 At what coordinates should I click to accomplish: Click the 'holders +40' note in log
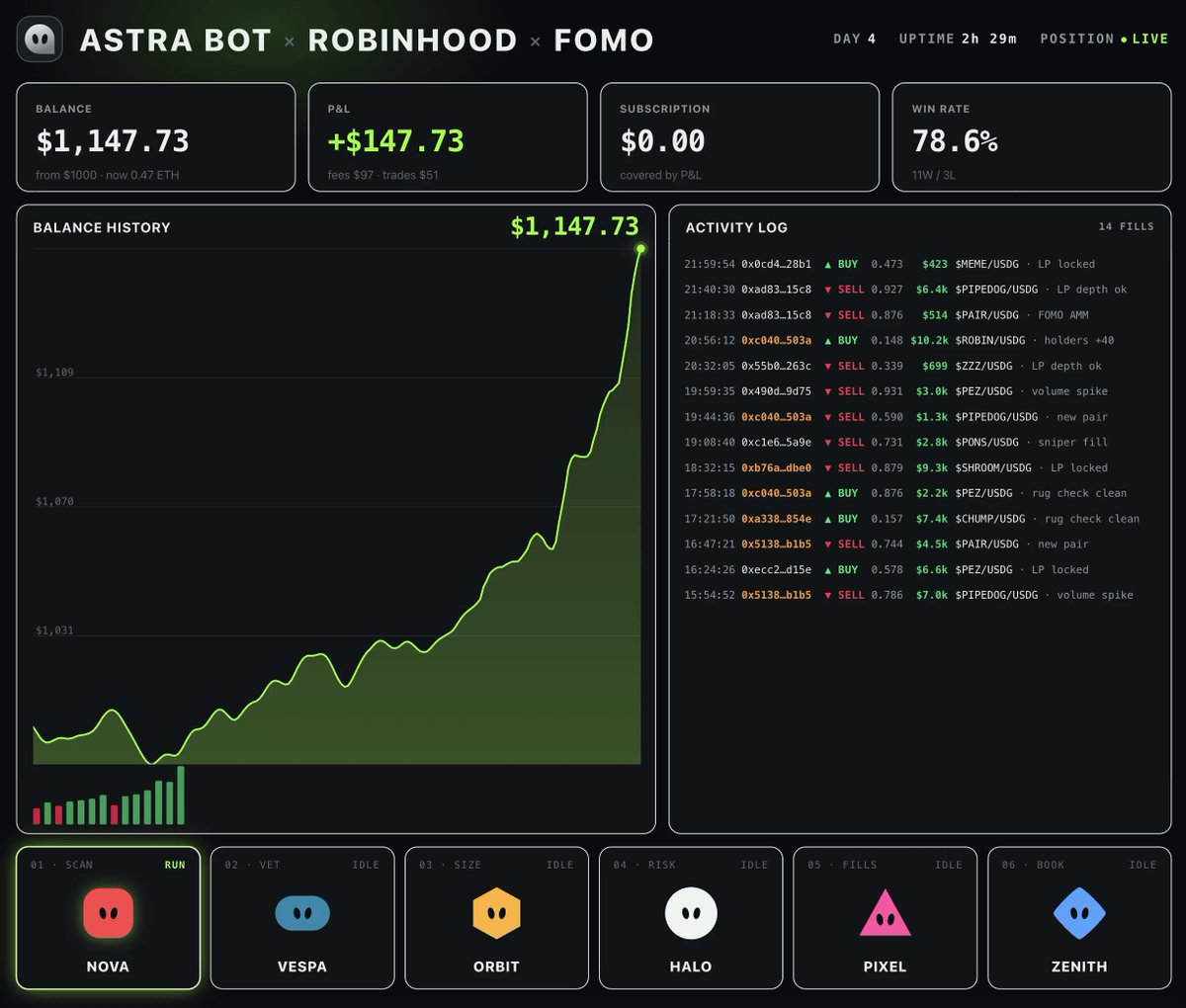[x=1079, y=341]
